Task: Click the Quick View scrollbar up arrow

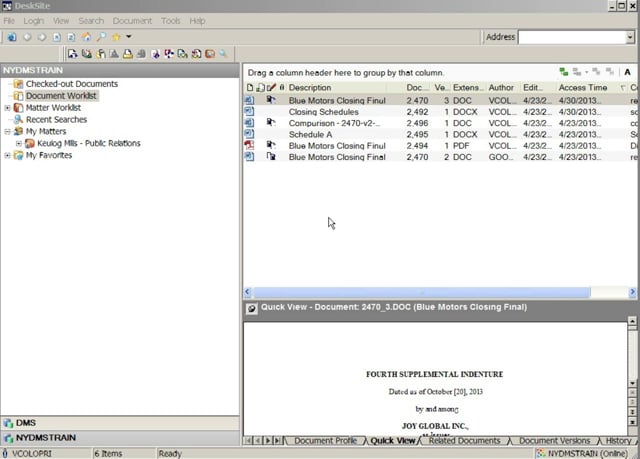Action: point(632,321)
